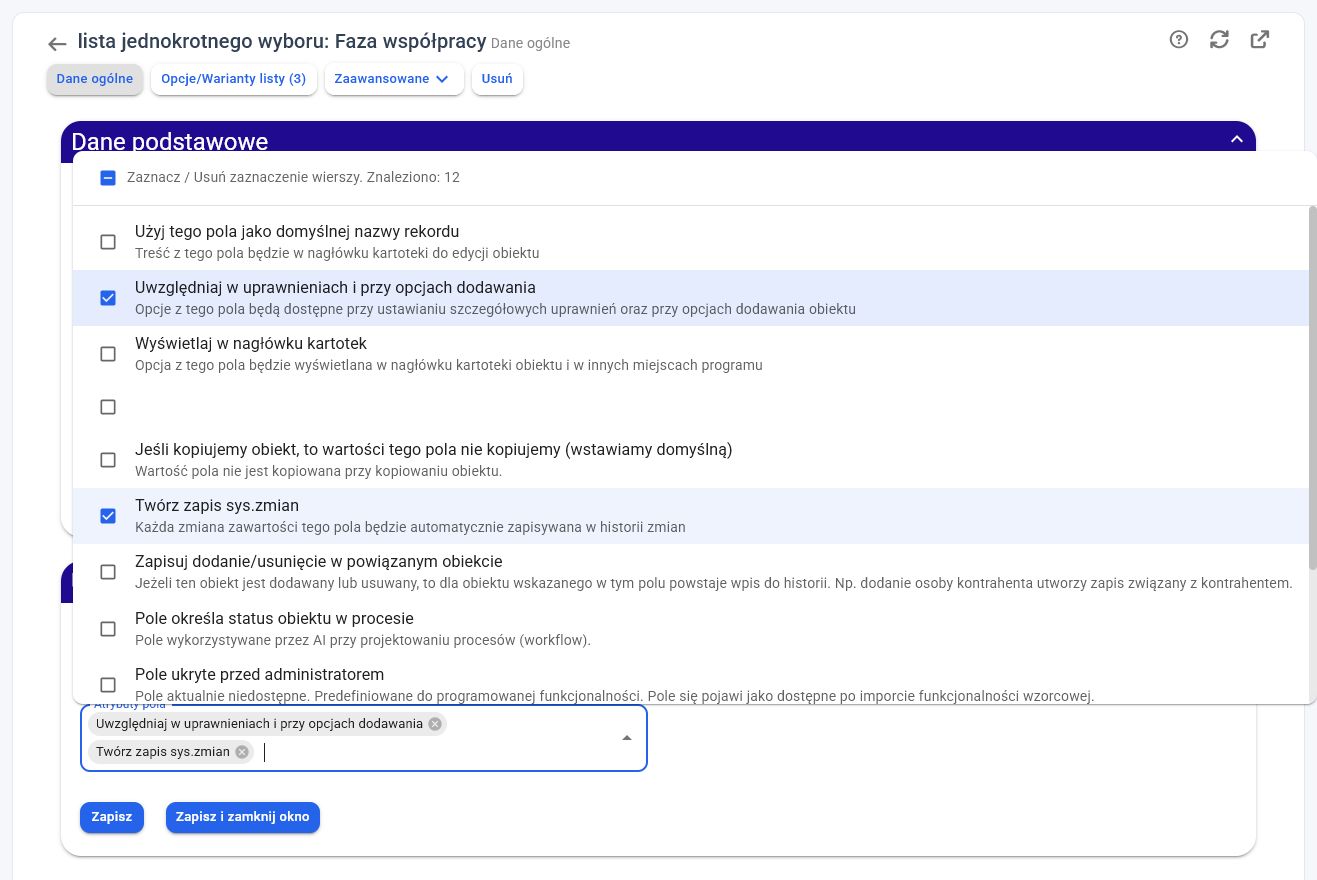This screenshot has height=880, width=1317.
Task: Click 'Zaznacz / Usuń zaznaczenie wierszy' text
Action: [293, 178]
